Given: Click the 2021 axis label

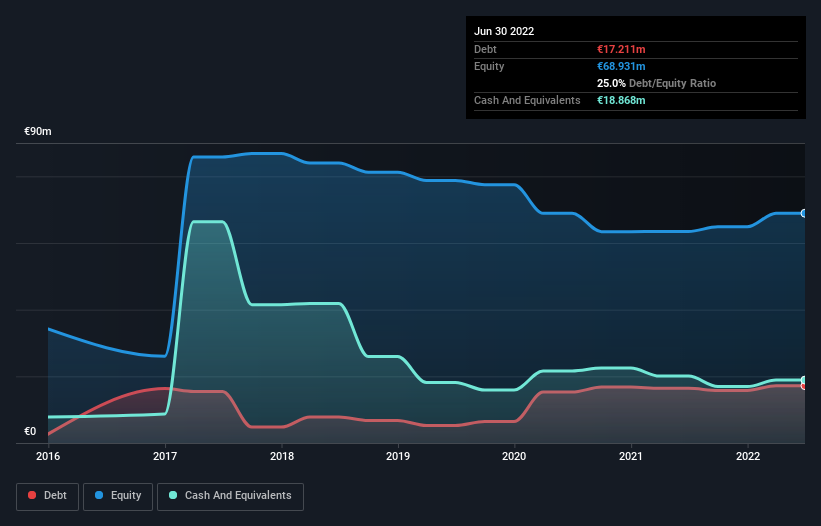Looking at the screenshot, I should pyautogui.click(x=631, y=456).
